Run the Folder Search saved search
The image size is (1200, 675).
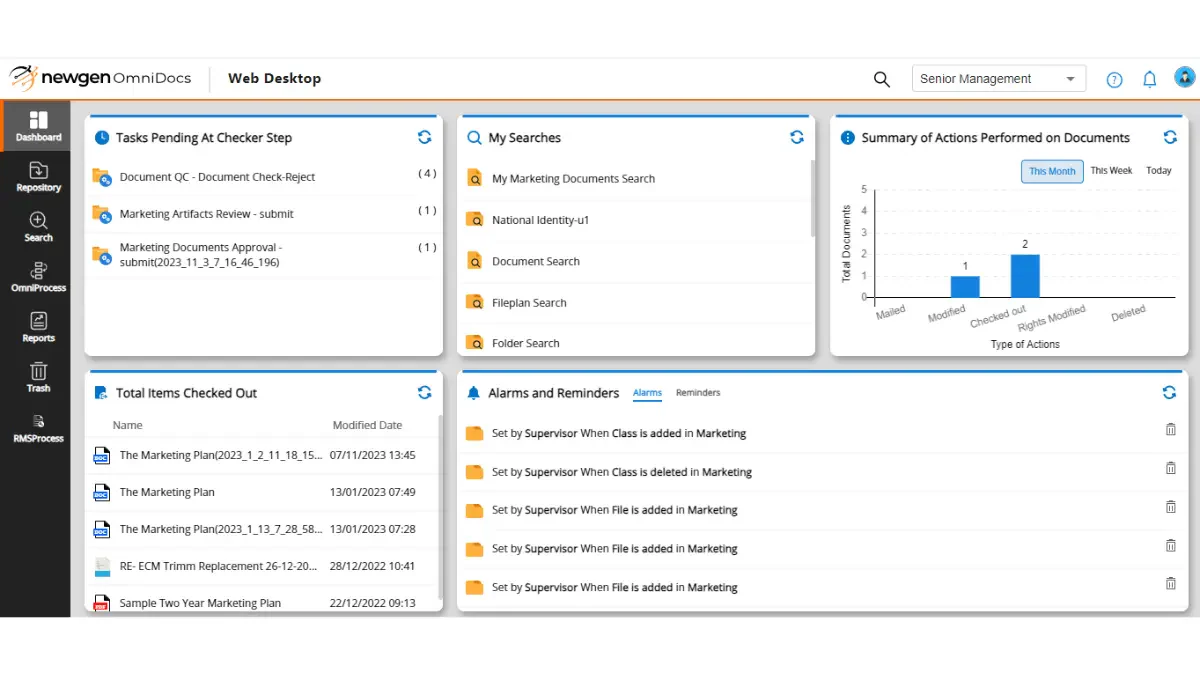525,343
